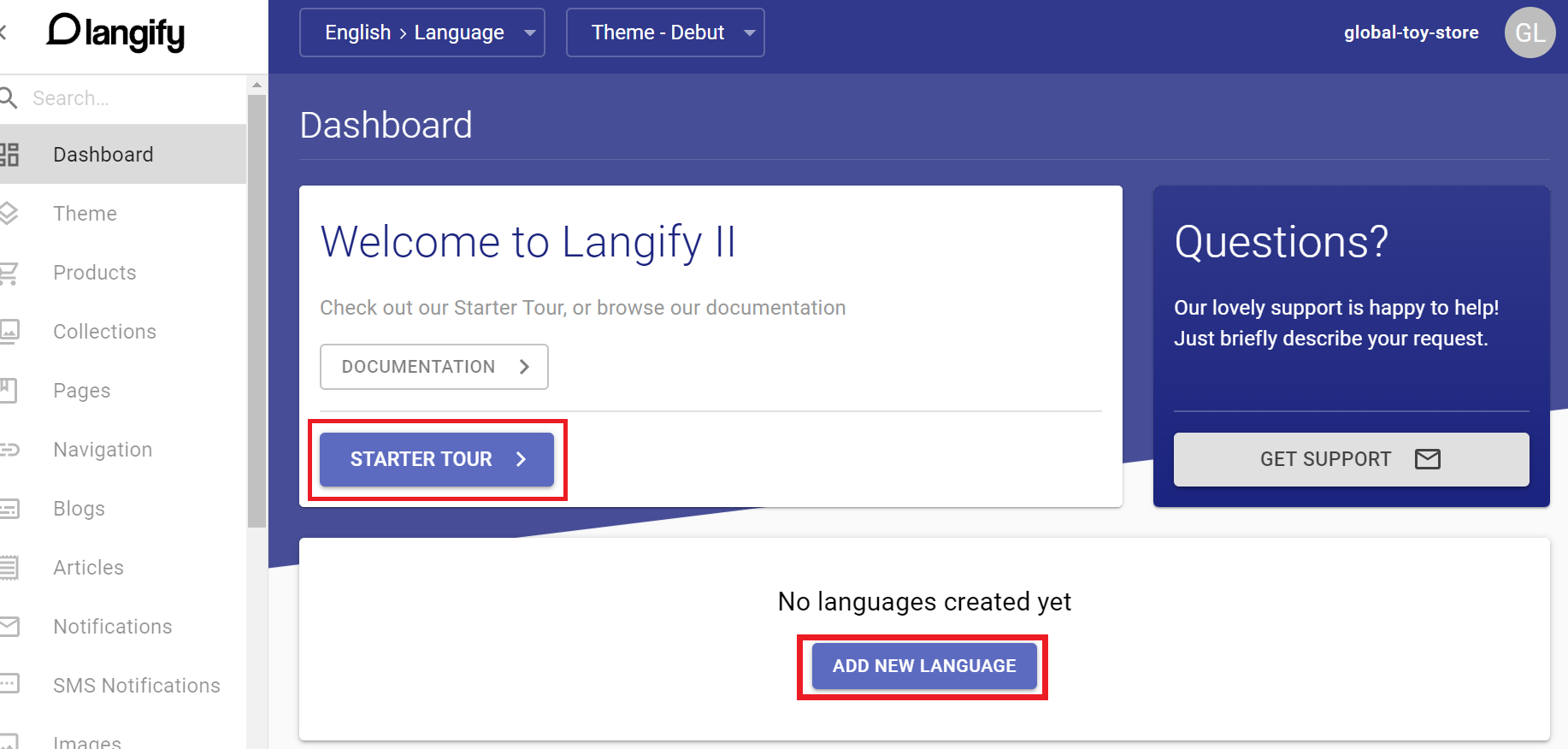This screenshot has height=749, width=1568.
Task: Click the sidebar scrollbar thumb
Action: [x=256, y=312]
